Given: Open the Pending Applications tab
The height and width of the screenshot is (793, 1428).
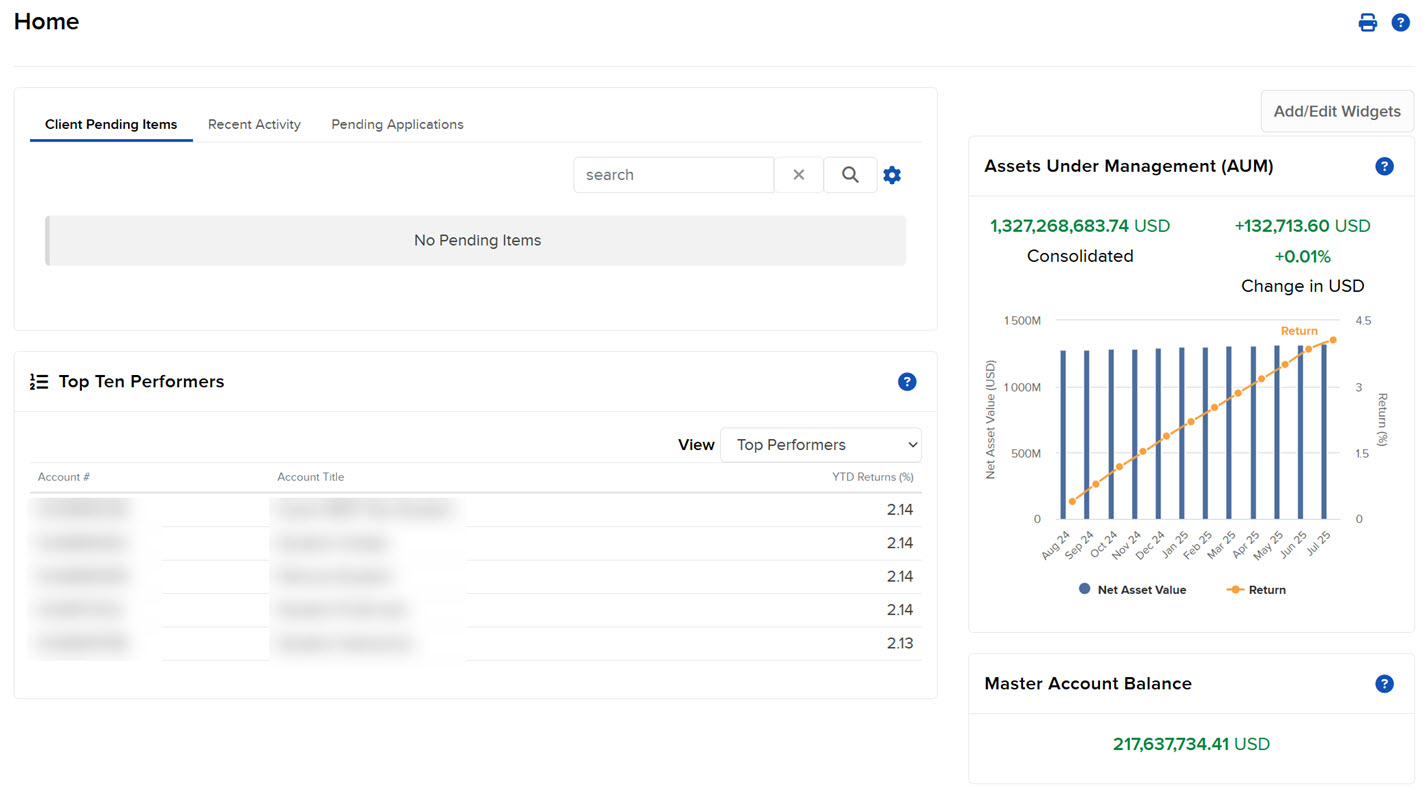Looking at the screenshot, I should 397,125.
